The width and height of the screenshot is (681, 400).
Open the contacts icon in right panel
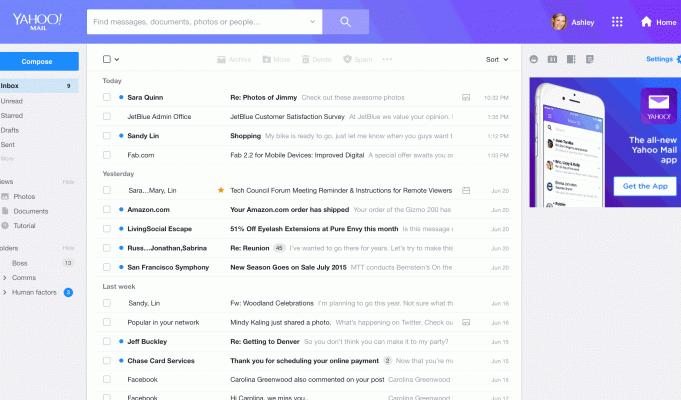[x=534, y=59]
